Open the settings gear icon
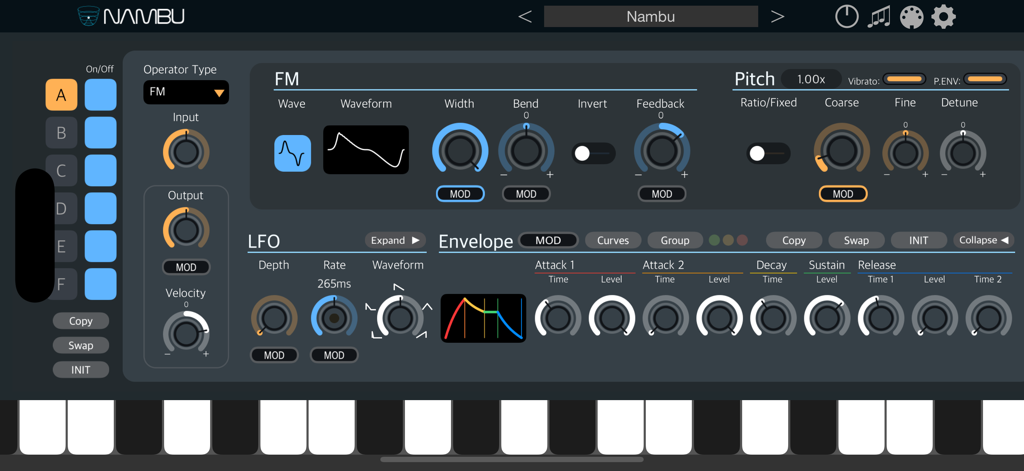 click(943, 16)
